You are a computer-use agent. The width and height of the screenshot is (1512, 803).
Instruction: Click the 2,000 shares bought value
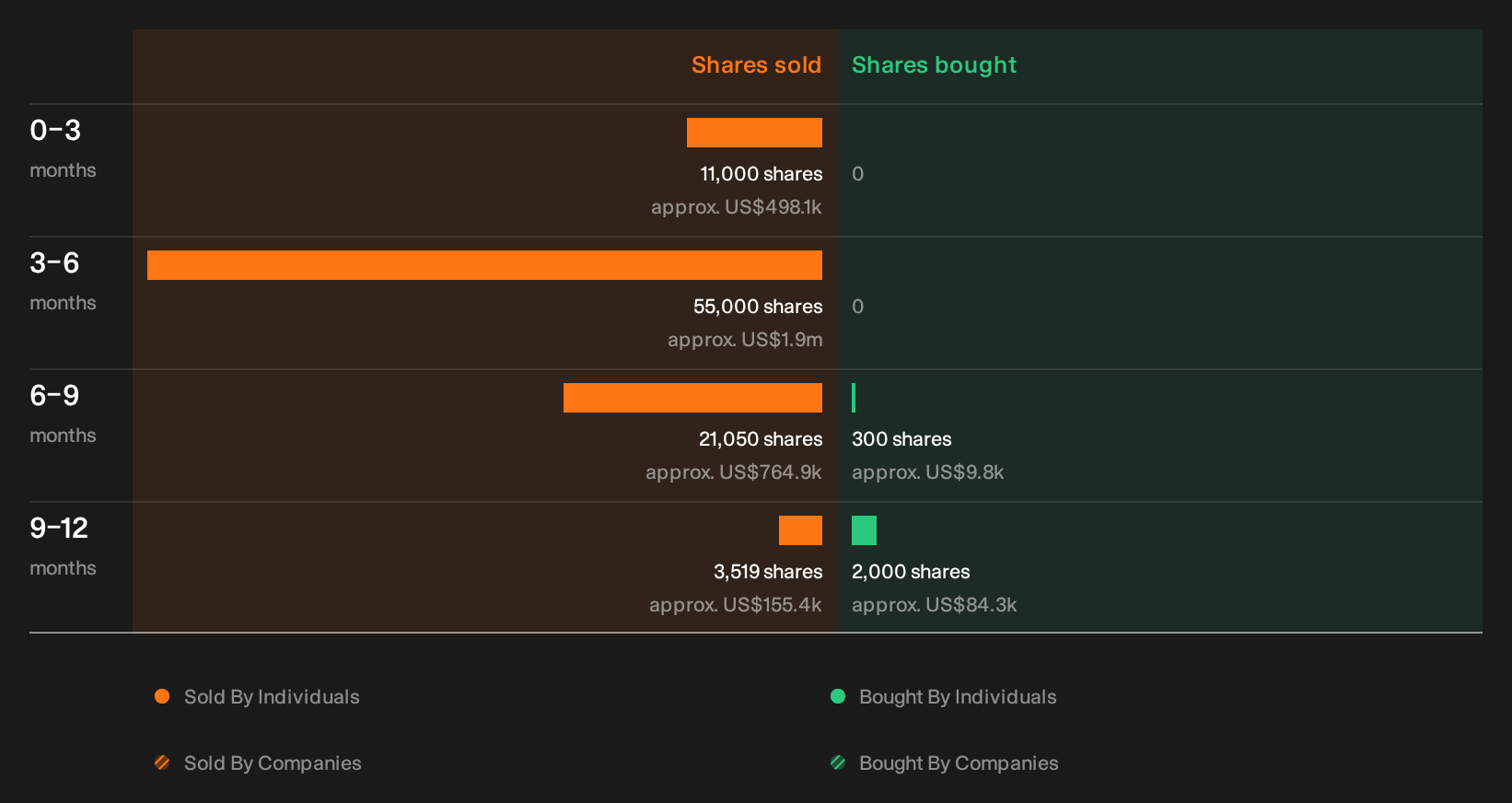(911, 572)
